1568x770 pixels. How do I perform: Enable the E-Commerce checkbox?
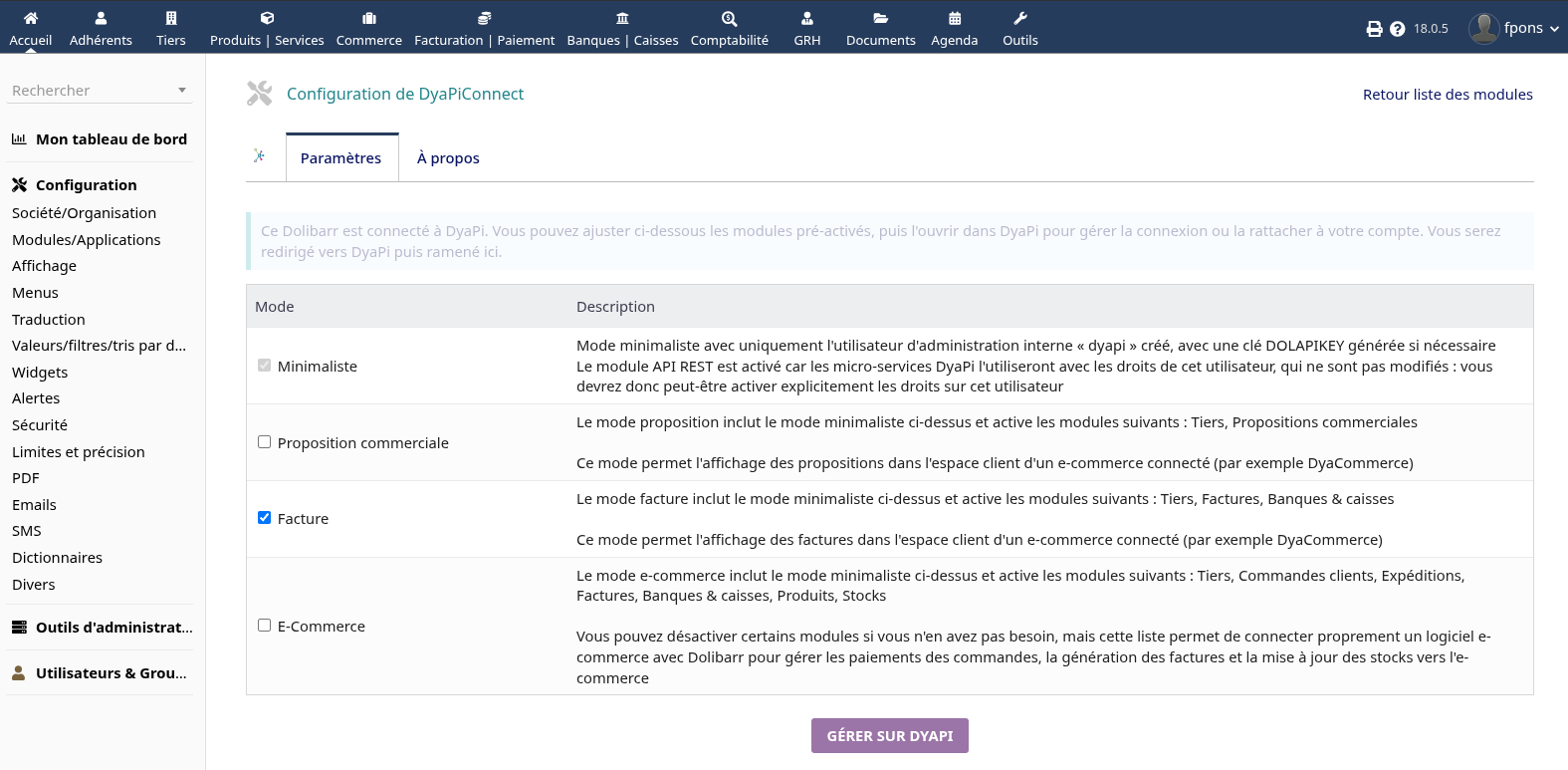coord(264,626)
